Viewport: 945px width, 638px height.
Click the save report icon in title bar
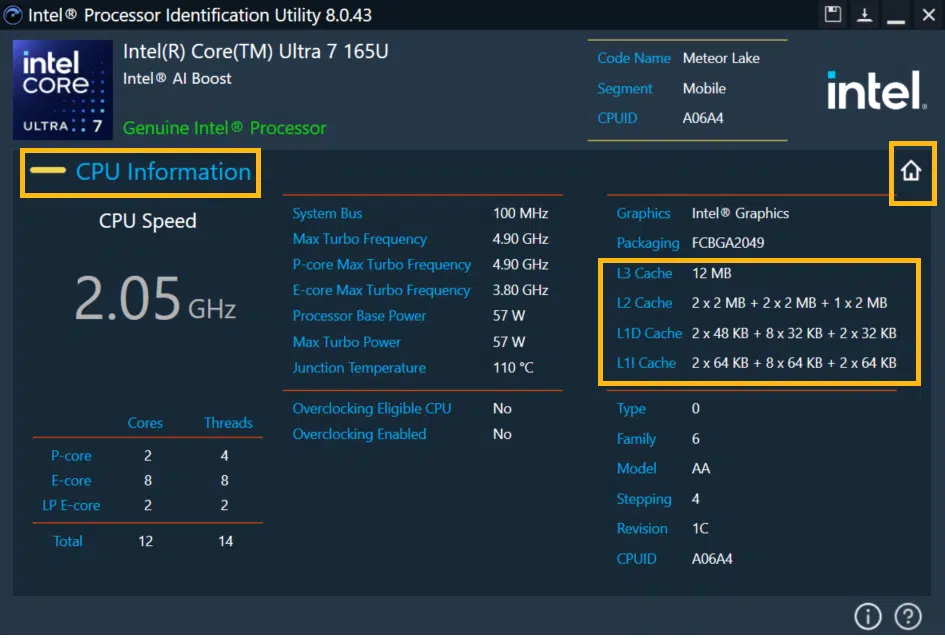pyautogui.click(x=832, y=14)
